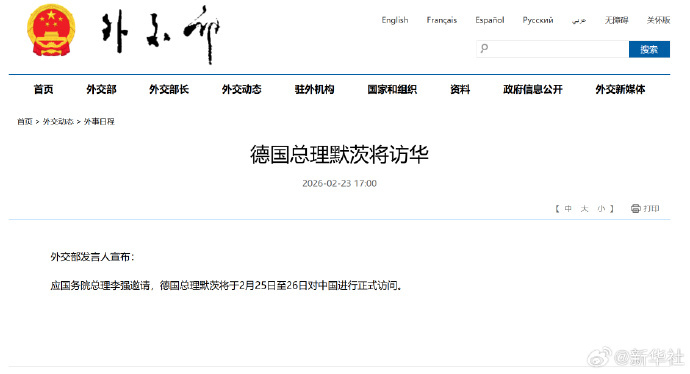Open the 驻外机构 navigation menu
The width and height of the screenshot is (690, 374).
coord(314,89)
